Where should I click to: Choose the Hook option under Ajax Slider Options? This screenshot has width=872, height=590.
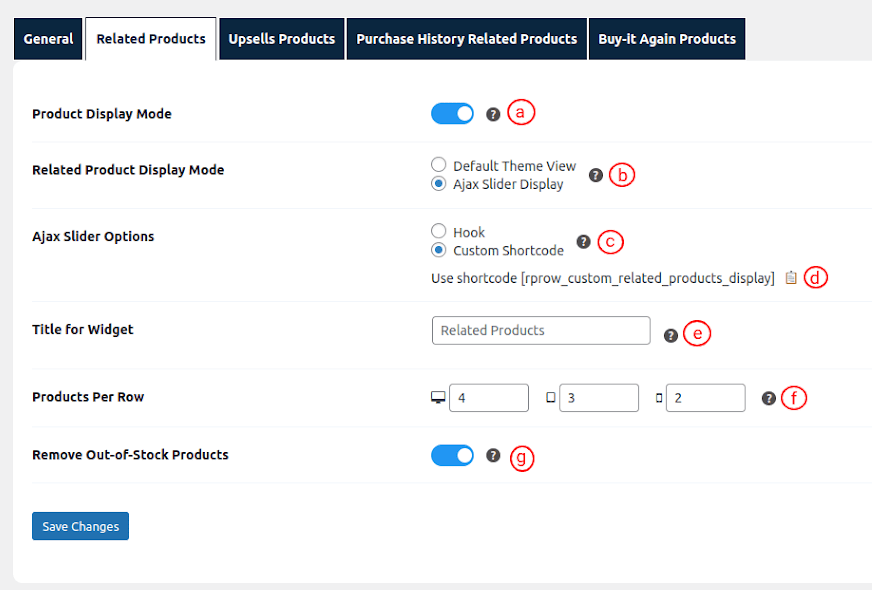[x=437, y=231]
